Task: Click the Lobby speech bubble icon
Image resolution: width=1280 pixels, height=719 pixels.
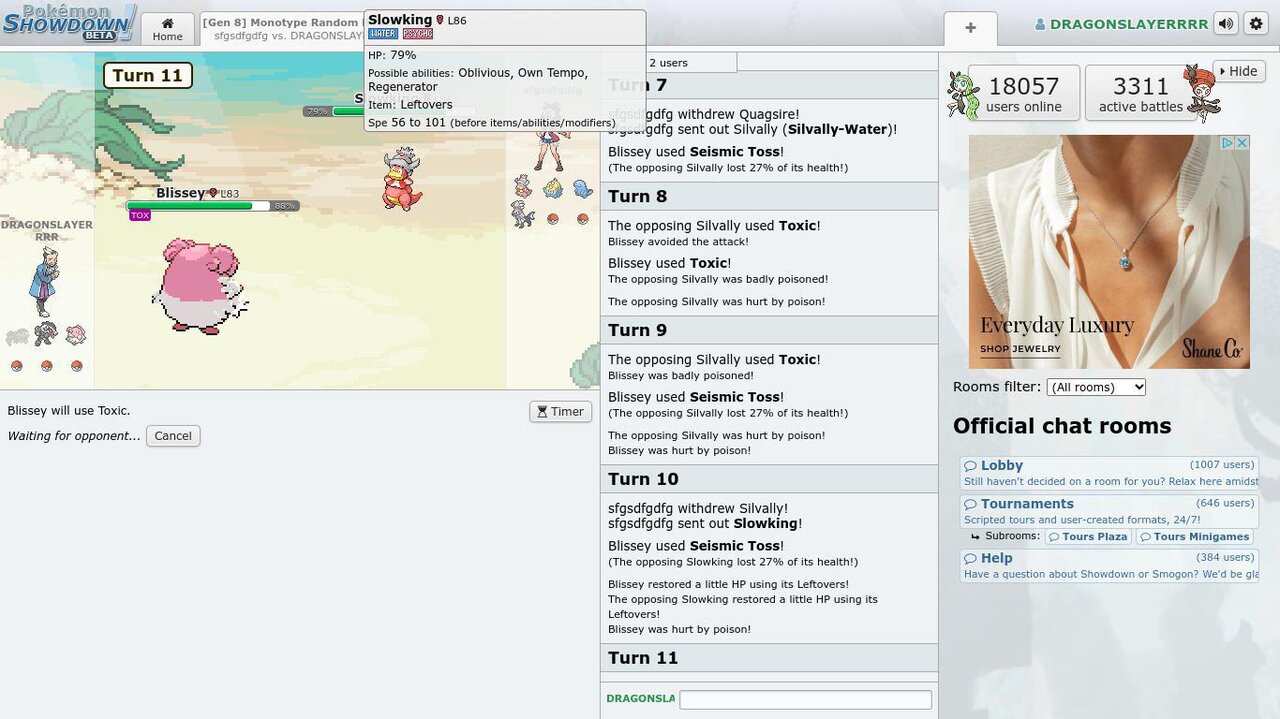Action: [x=970, y=466]
